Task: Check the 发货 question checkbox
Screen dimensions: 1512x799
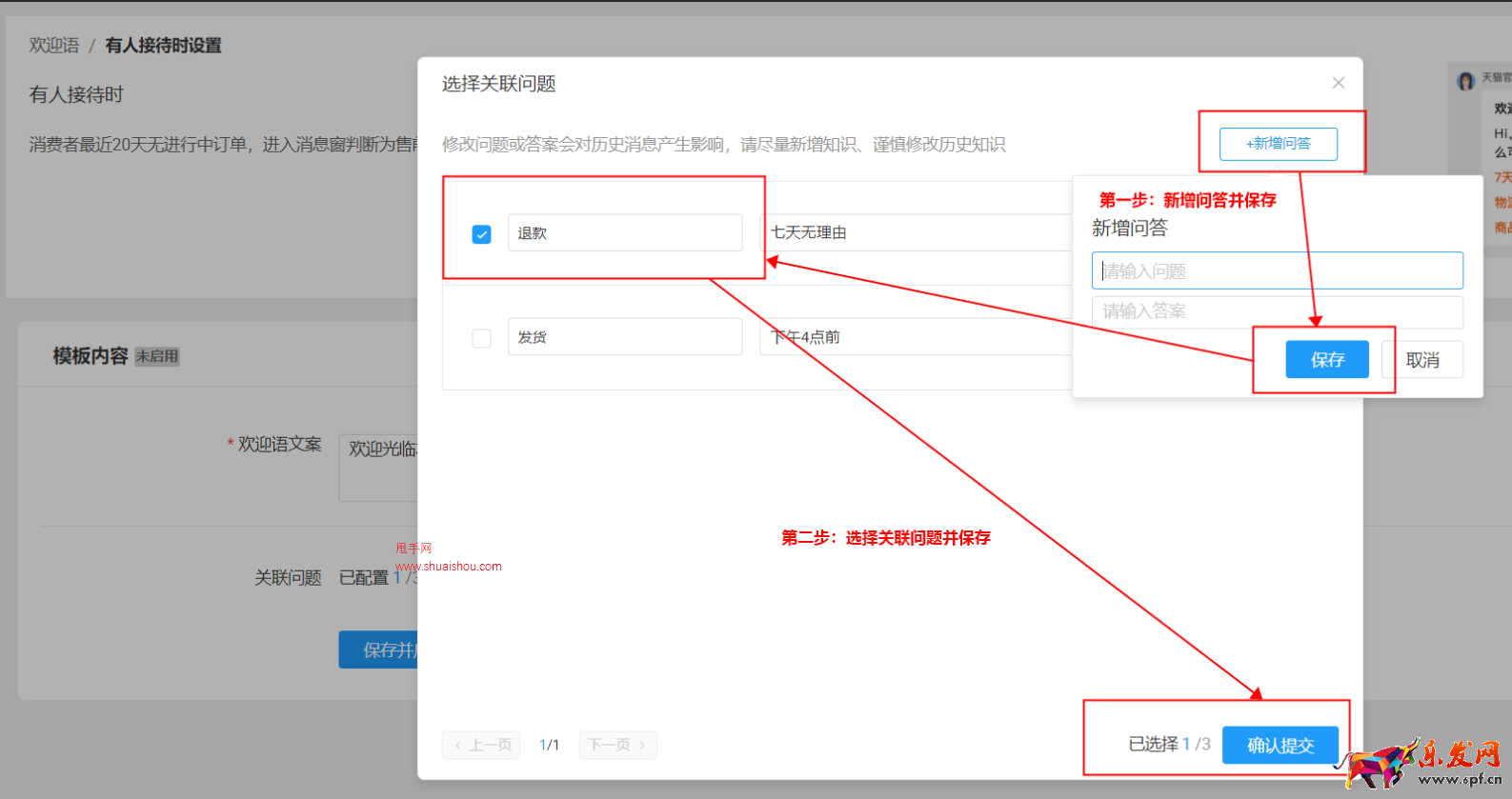Action: 481,338
